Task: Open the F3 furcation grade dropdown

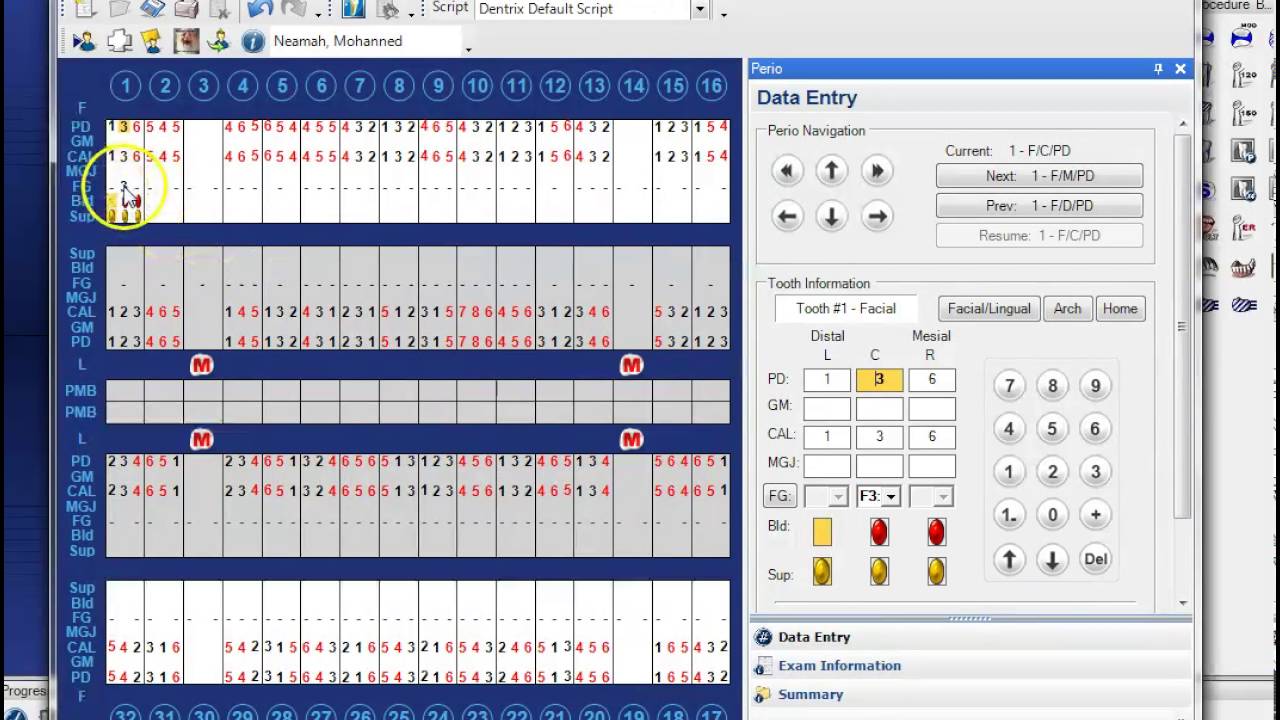Action: tap(879, 496)
